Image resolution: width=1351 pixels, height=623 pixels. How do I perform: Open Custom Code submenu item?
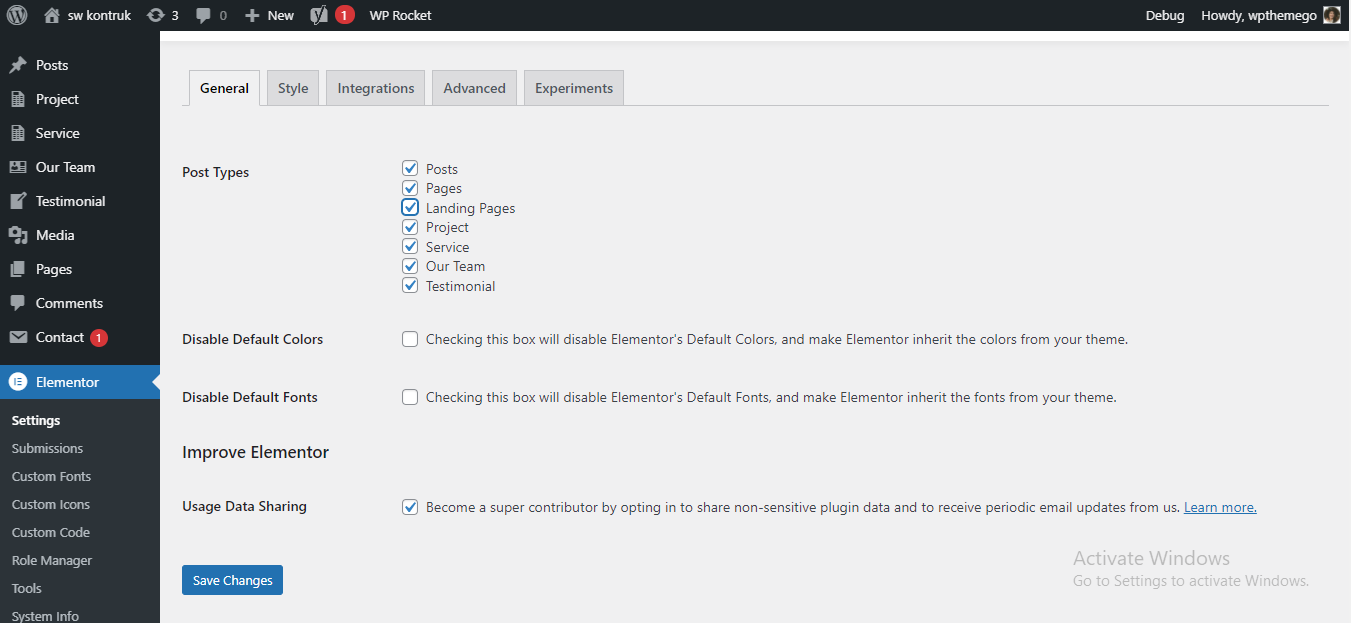pyautogui.click(x=51, y=533)
